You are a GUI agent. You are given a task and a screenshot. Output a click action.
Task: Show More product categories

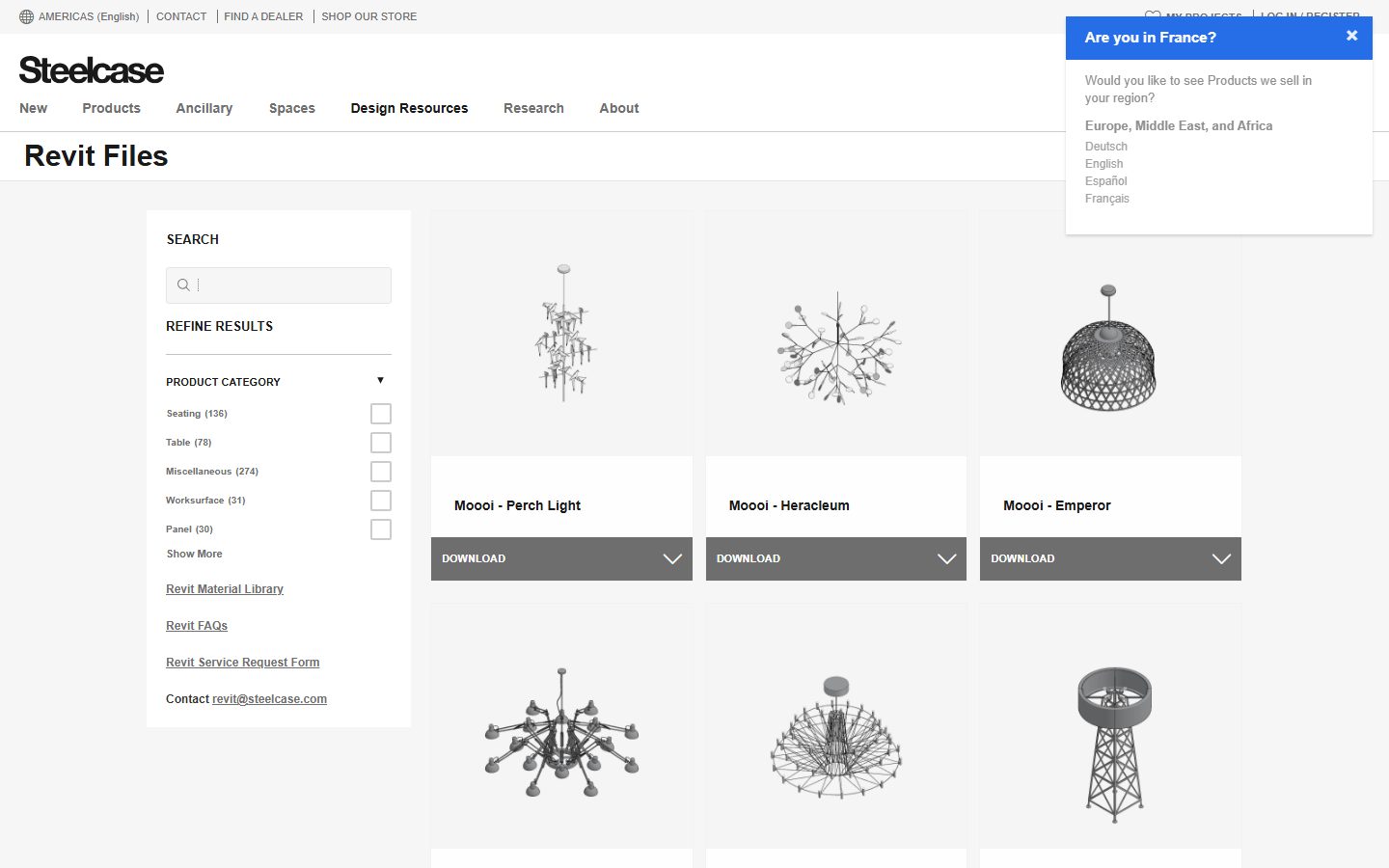click(x=194, y=554)
